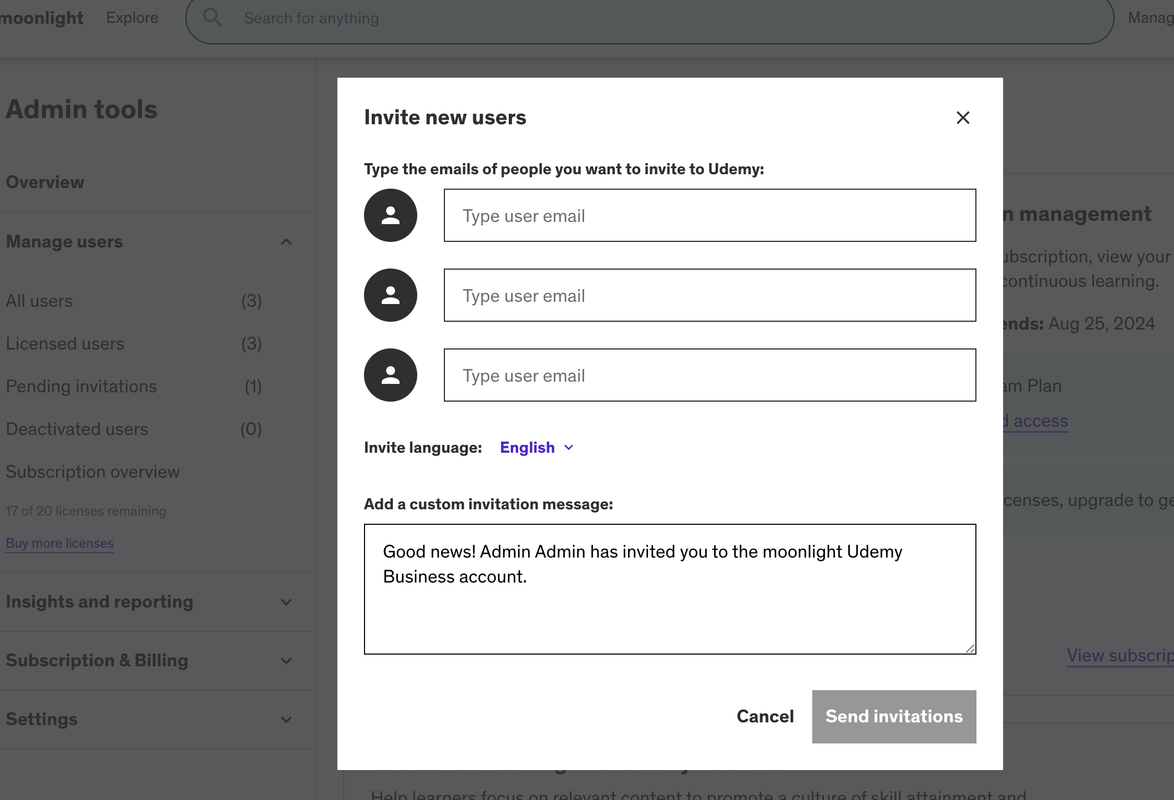Open Deactivated users list
Image resolution: width=1174 pixels, height=800 pixels.
pyautogui.click(x=134, y=429)
